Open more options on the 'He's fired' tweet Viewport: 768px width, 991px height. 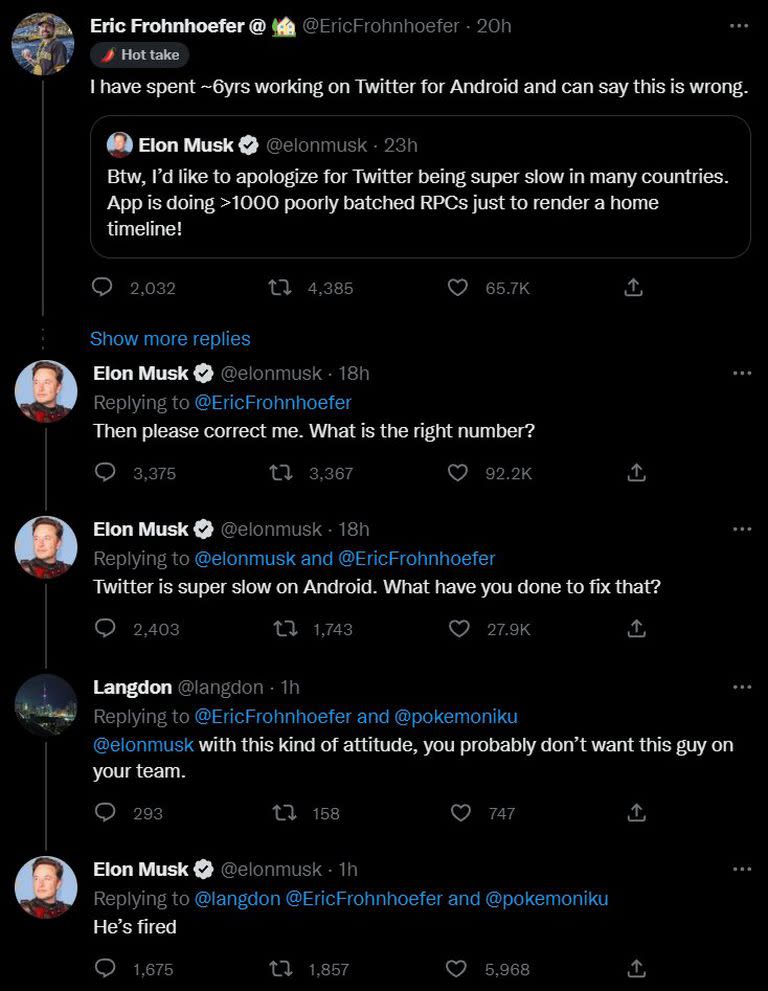click(x=741, y=869)
